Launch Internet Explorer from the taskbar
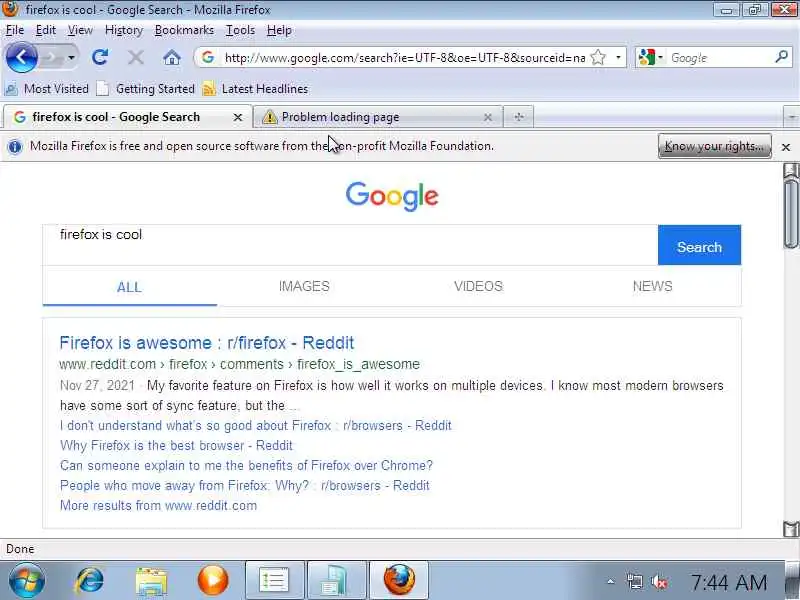The width and height of the screenshot is (800, 600). coord(89,581)
